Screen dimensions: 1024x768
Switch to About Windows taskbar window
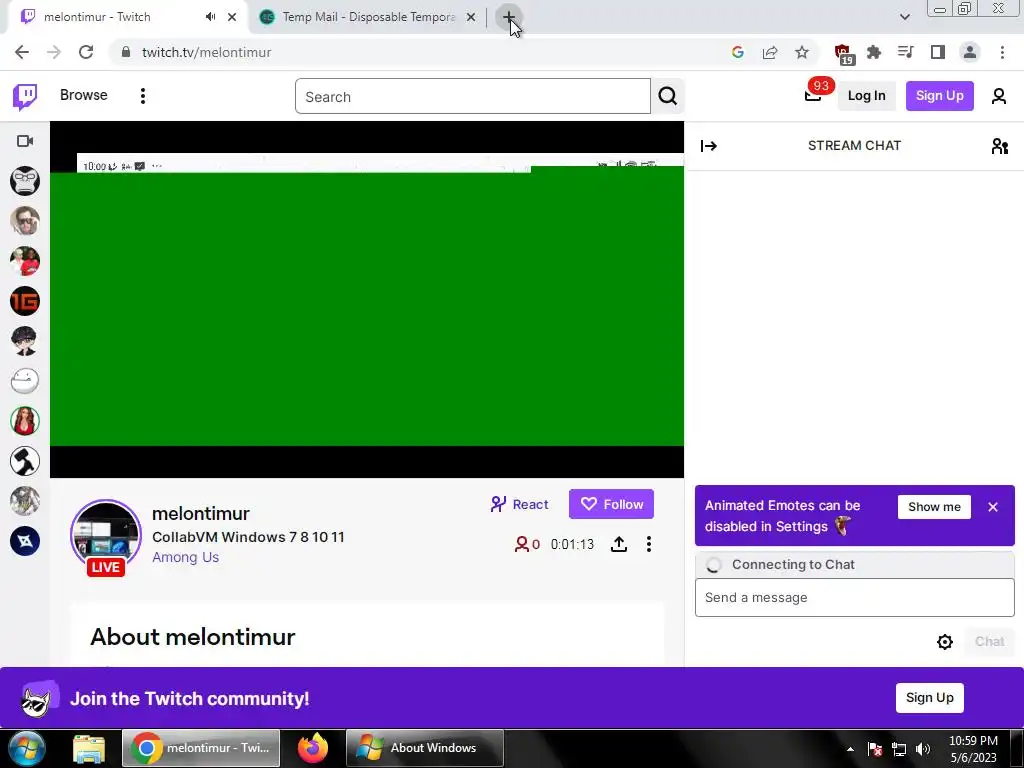(x=425, y=748)
